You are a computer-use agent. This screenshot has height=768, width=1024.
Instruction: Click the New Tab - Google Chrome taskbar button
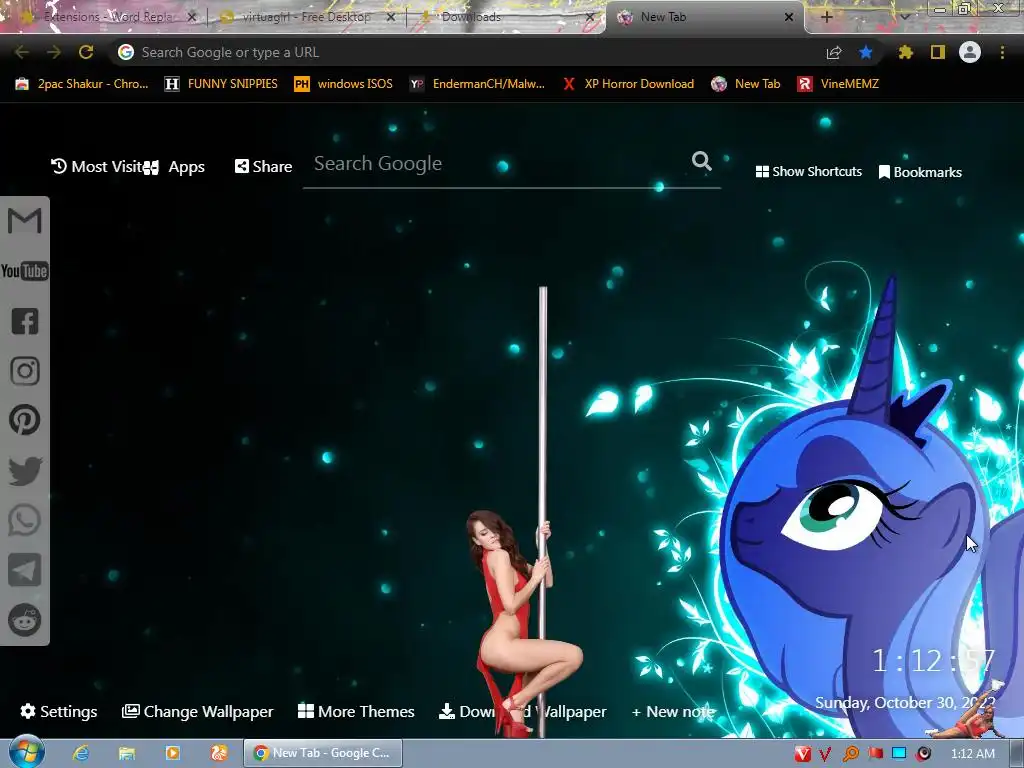coord(323,753)
